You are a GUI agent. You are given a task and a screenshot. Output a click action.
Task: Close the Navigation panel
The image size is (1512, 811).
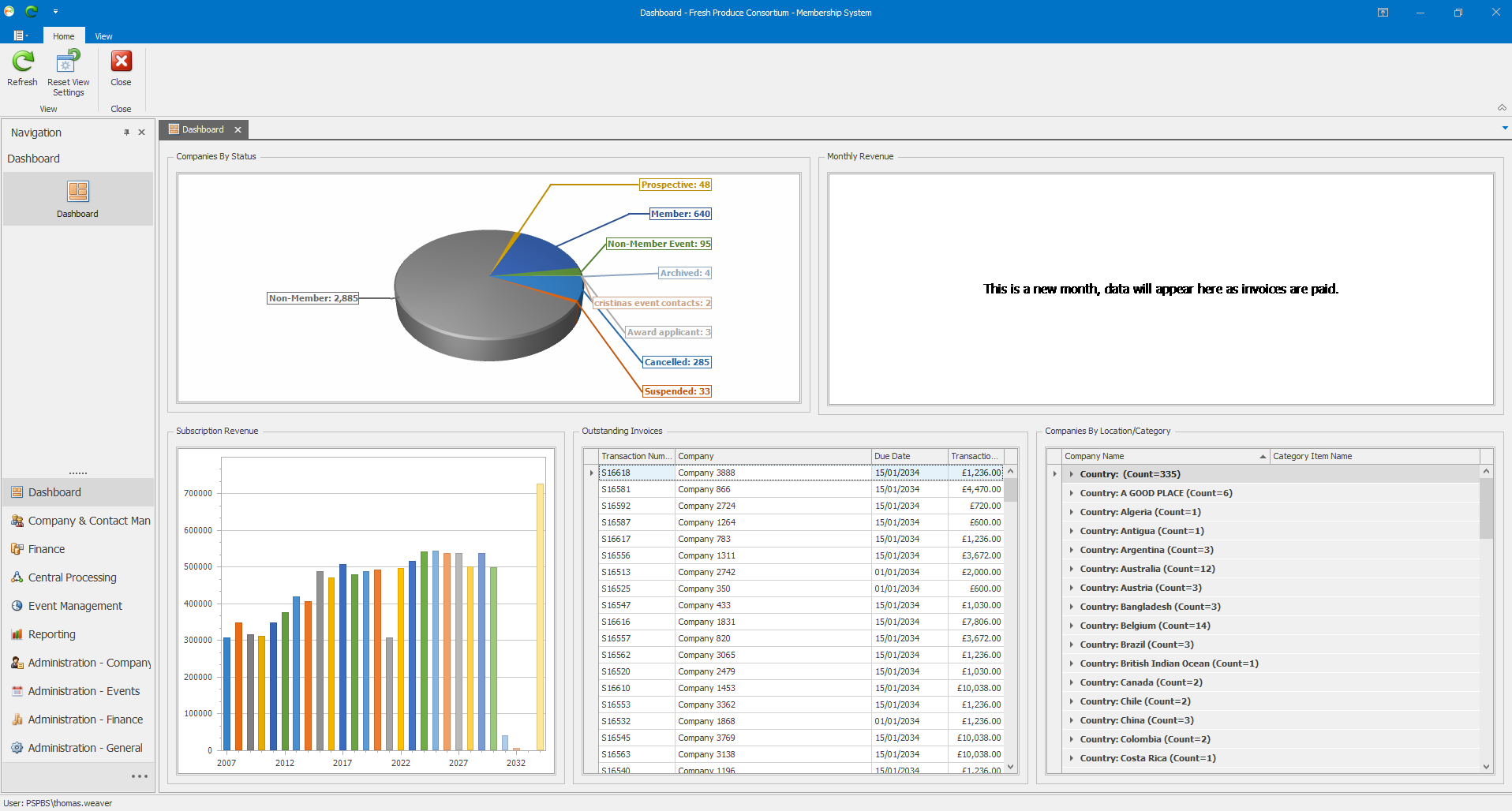[142, 133]
